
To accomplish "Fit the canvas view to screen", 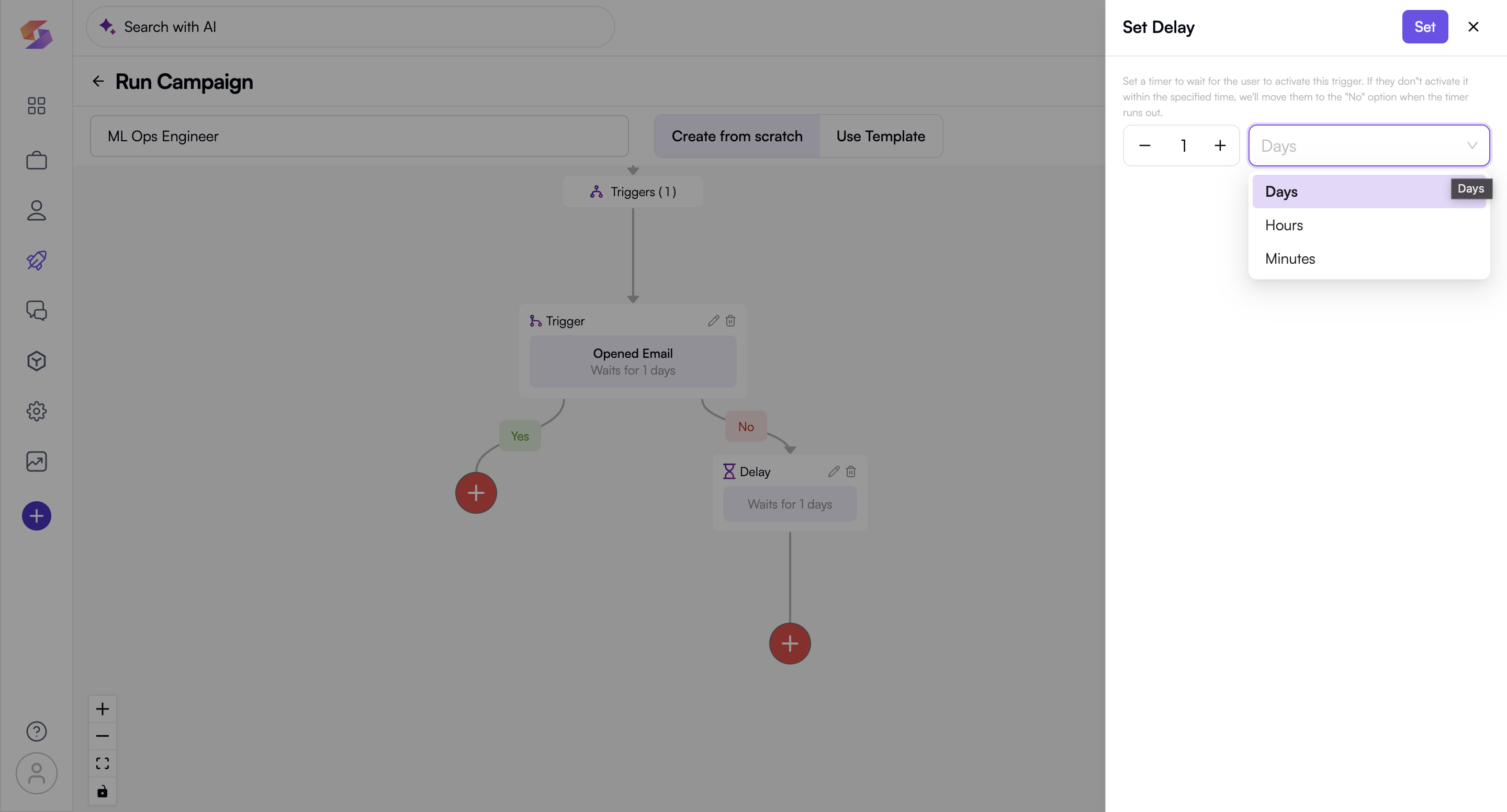I will click(103, 763).
